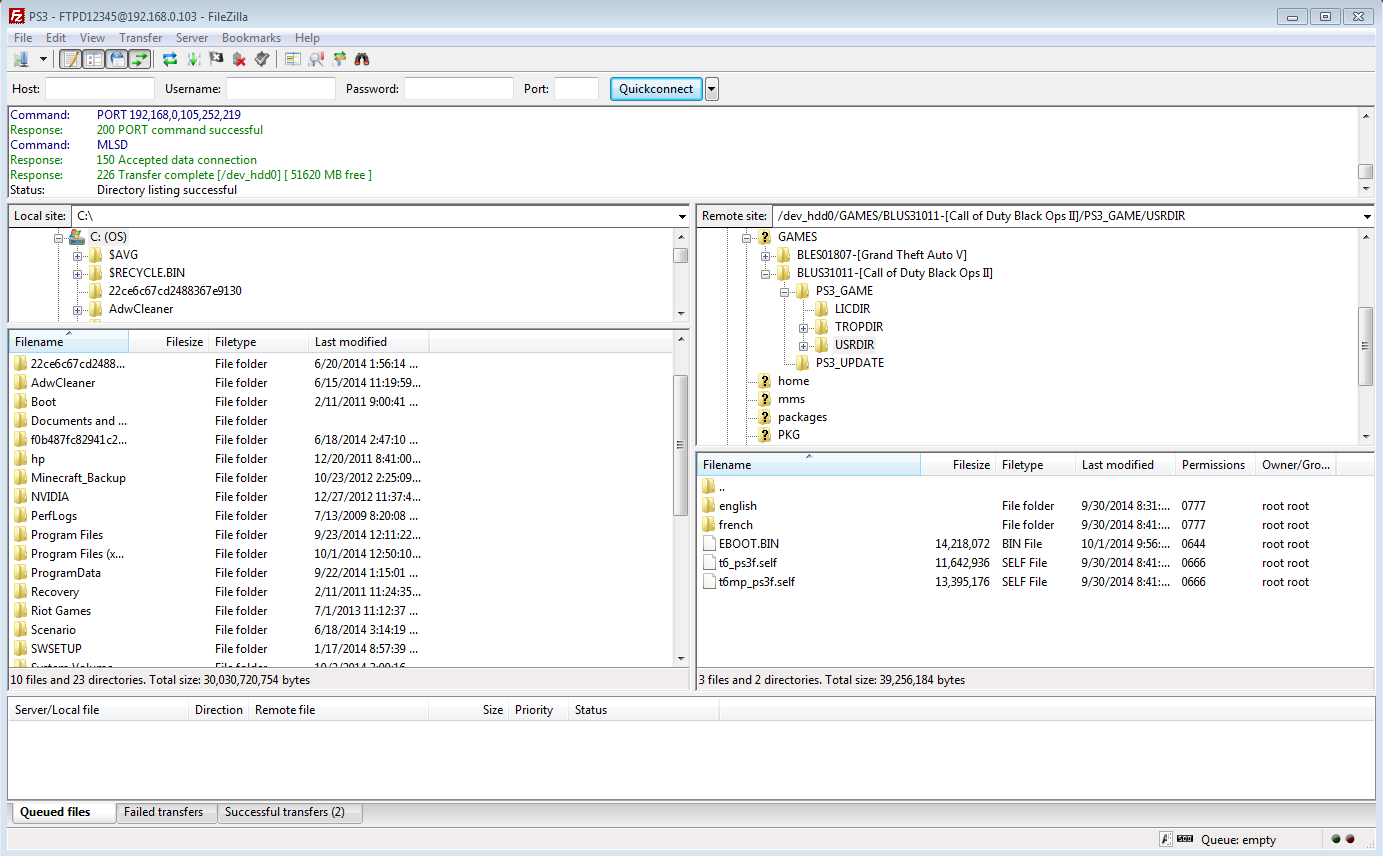Click the Quickconnect button
Viewport: 1383px width, 856px height.
pyautogui.click(x=656, y=89)
